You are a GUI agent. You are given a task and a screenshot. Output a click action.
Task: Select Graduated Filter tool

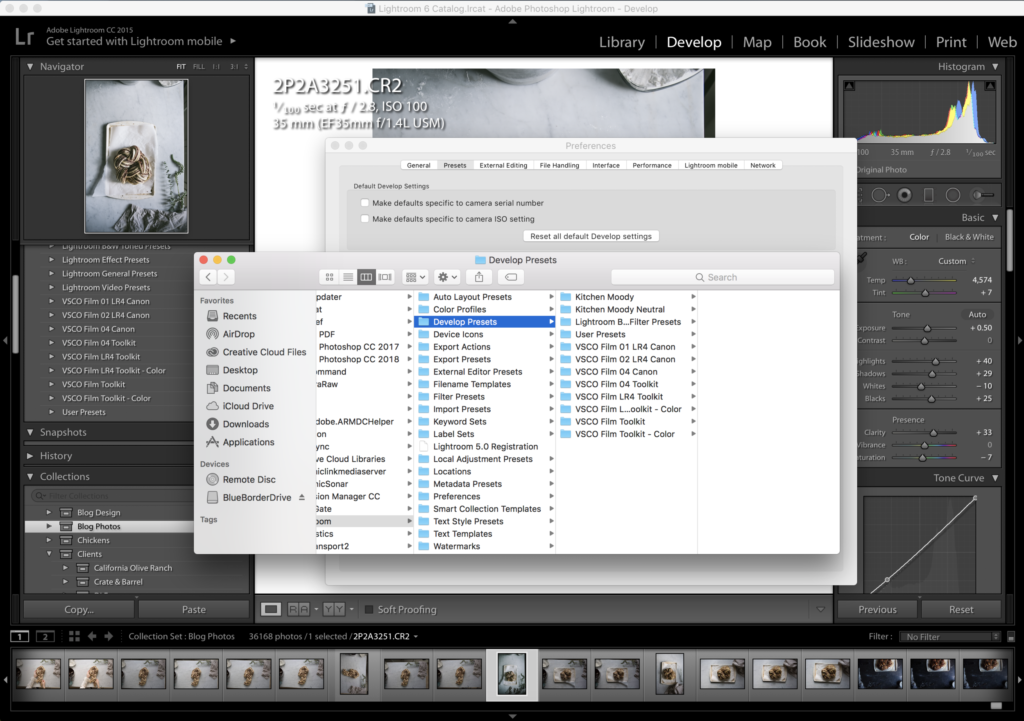929,195
